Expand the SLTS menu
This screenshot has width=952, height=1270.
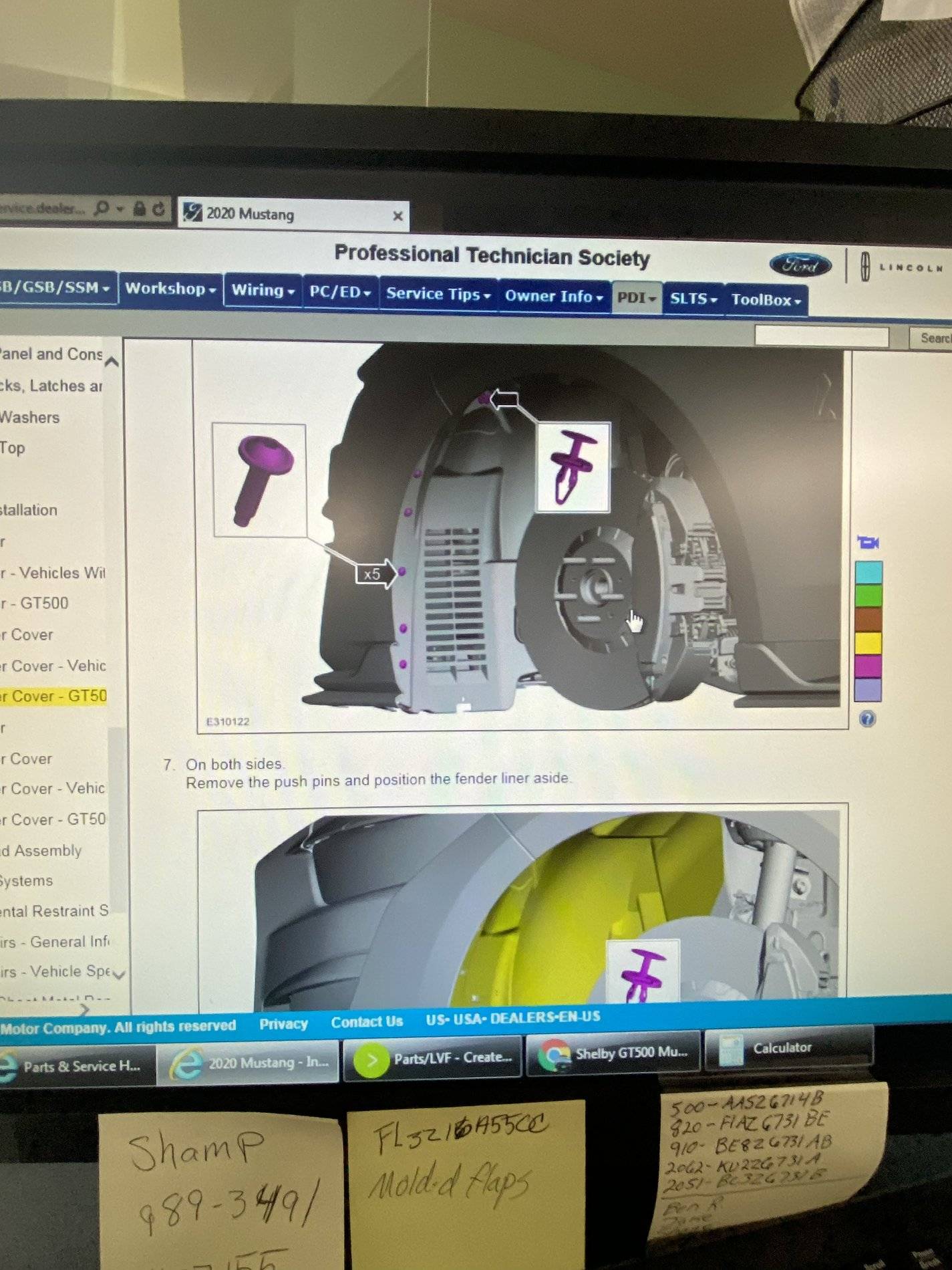pos(693,299)
